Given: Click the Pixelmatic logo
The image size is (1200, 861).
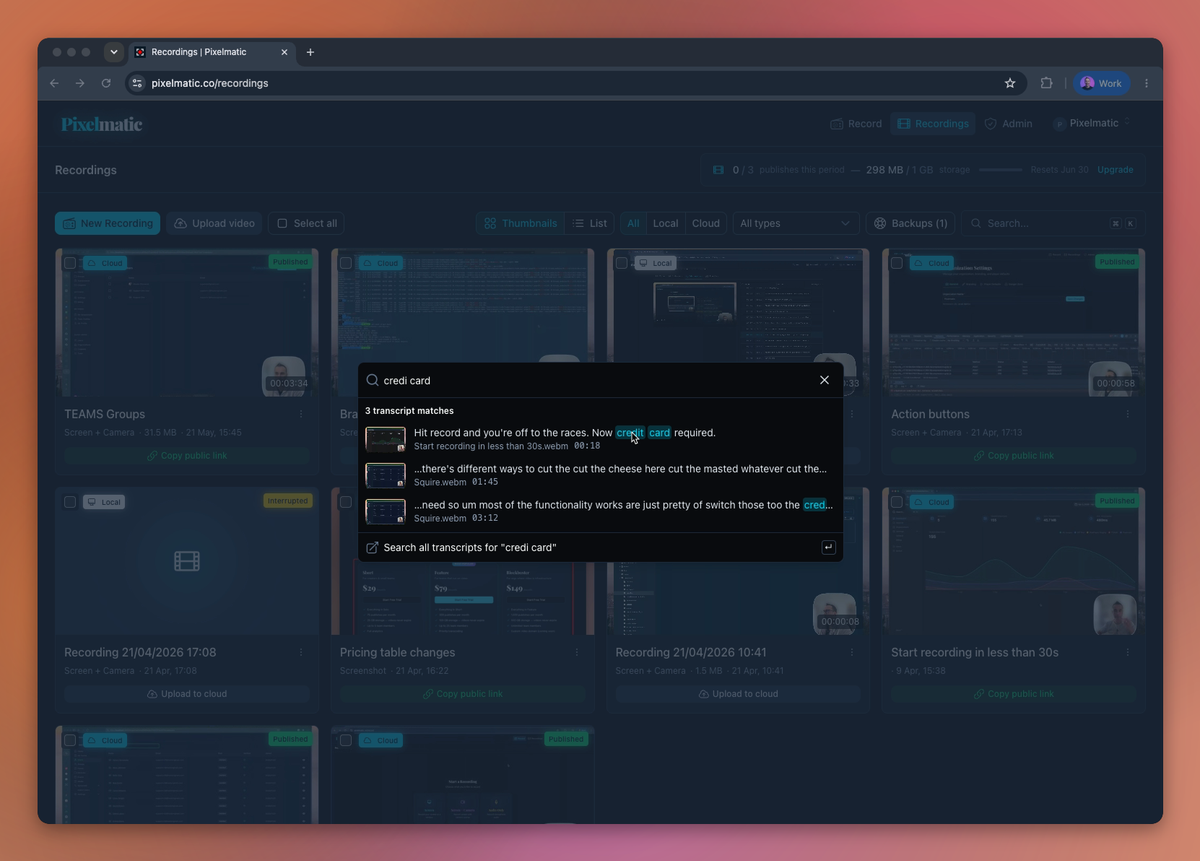Looking at the screenshot, I should click(x=102, y=124).
